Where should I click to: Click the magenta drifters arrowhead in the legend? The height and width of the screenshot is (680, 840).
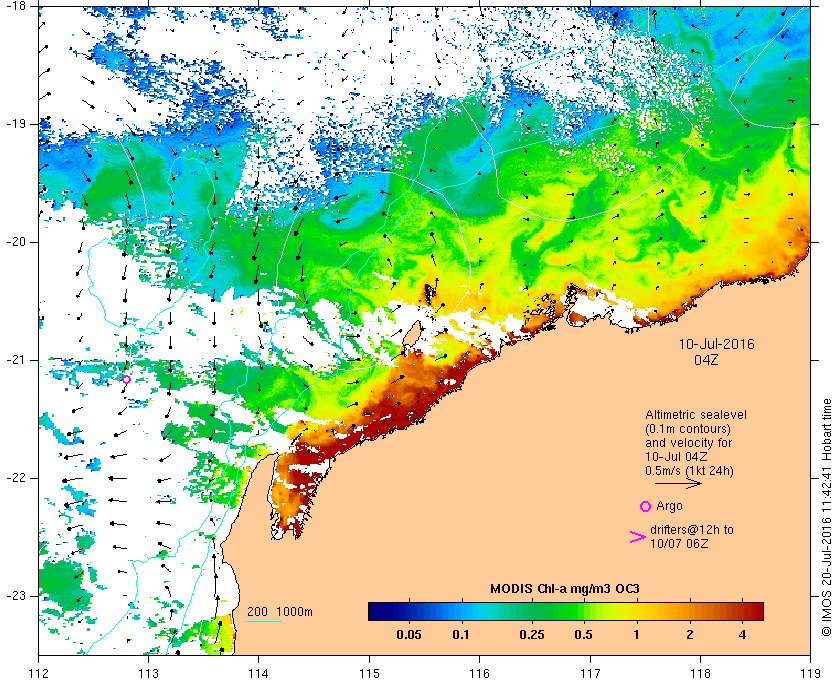(x=638, y=537)
